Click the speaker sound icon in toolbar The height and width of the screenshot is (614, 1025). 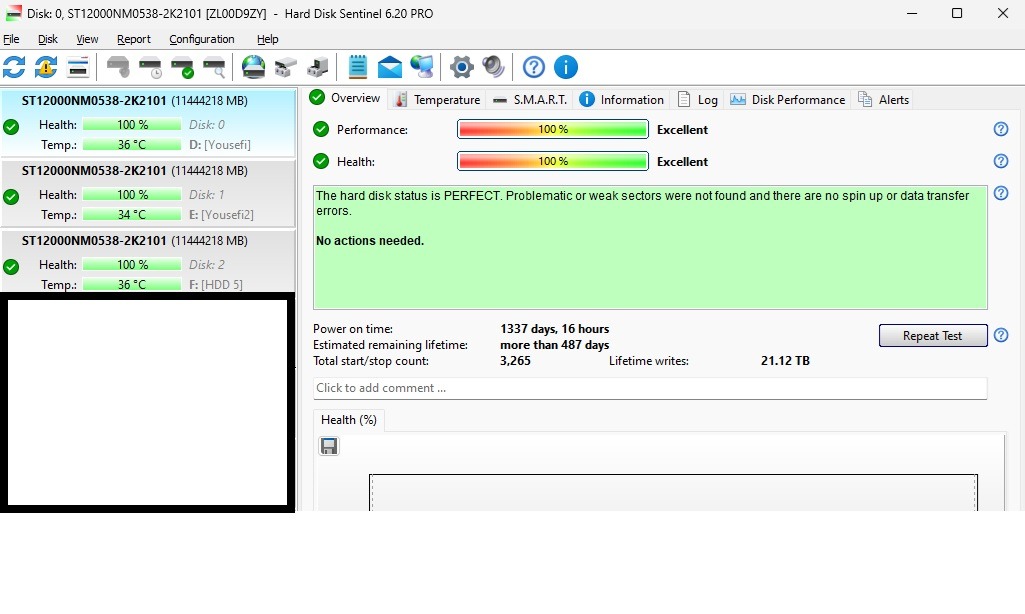[493, 67]
